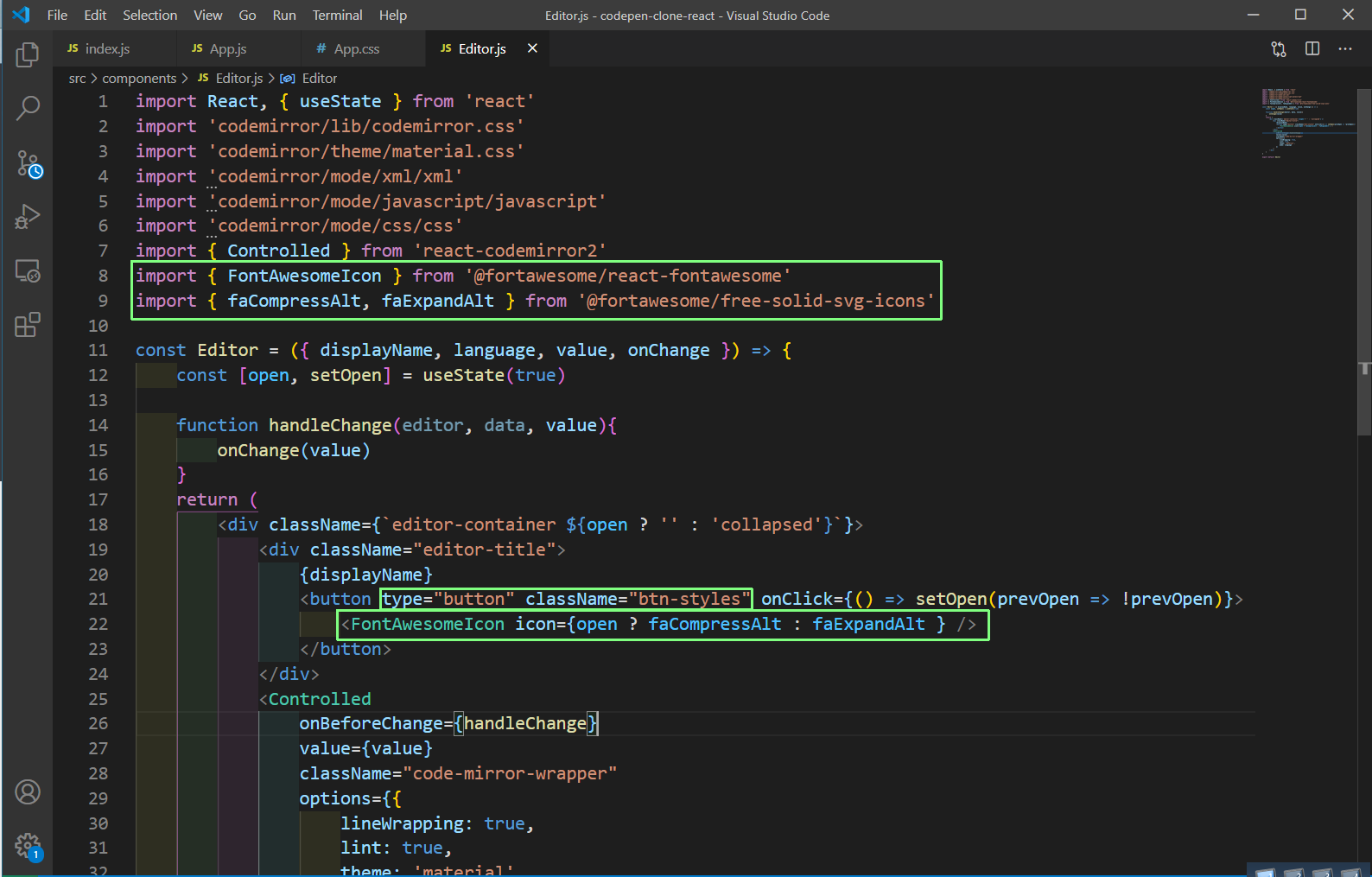The height and width of the screenshot is (877, 1372).
Task: Click 'value={value}' on line 27
Action: 366,748
